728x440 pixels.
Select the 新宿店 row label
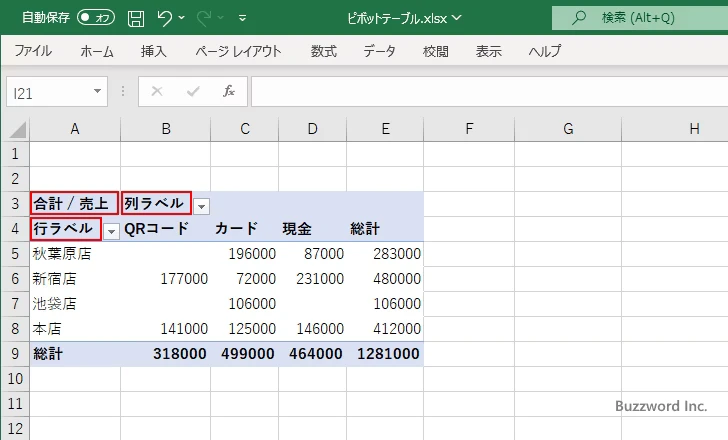(75, 279)
